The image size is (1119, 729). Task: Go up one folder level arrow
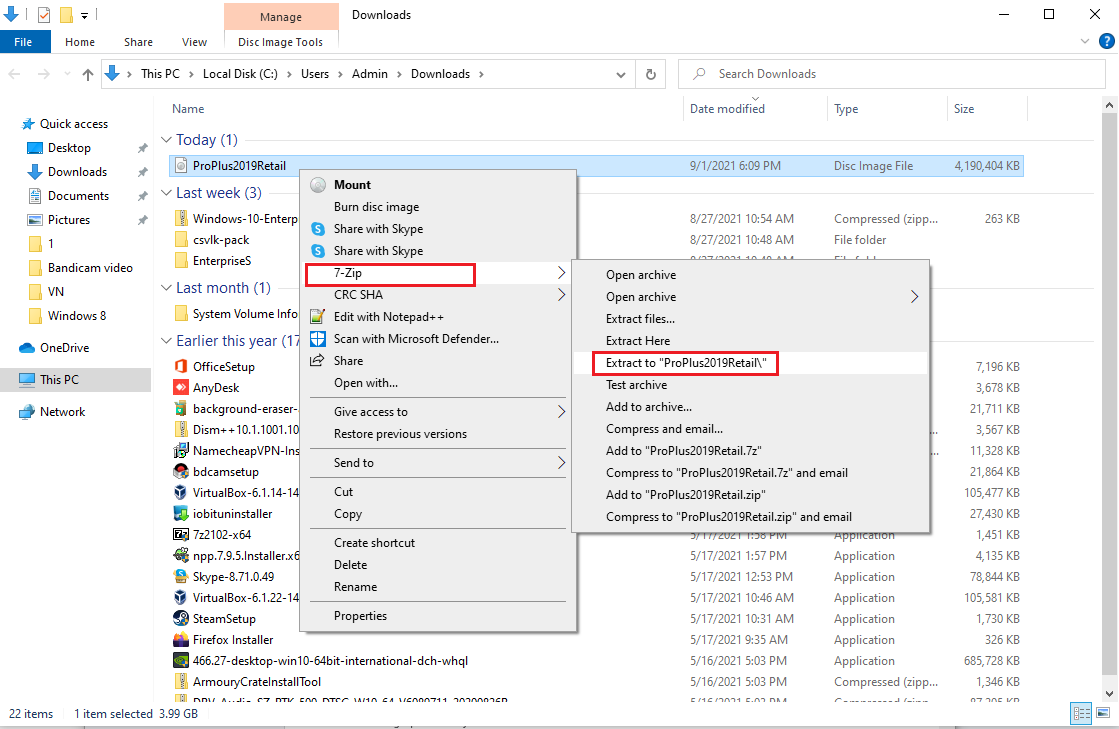point(88,74)
